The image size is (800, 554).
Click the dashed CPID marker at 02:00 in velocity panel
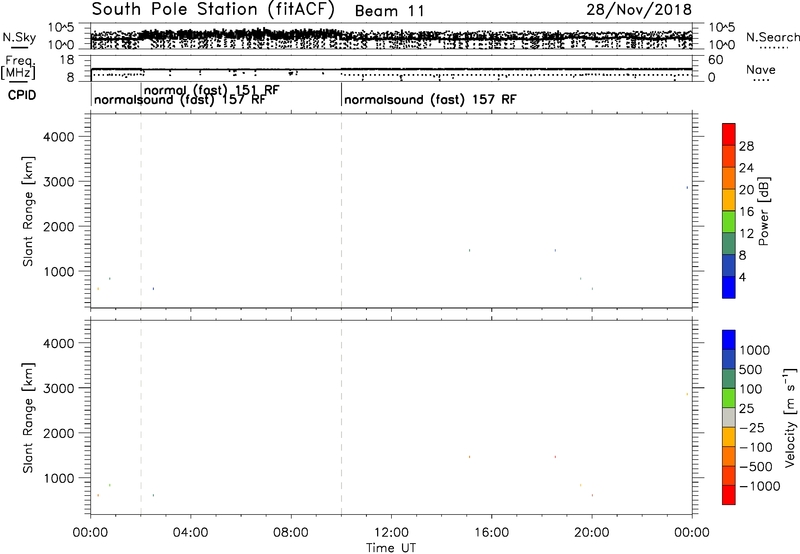pos(141,418)
